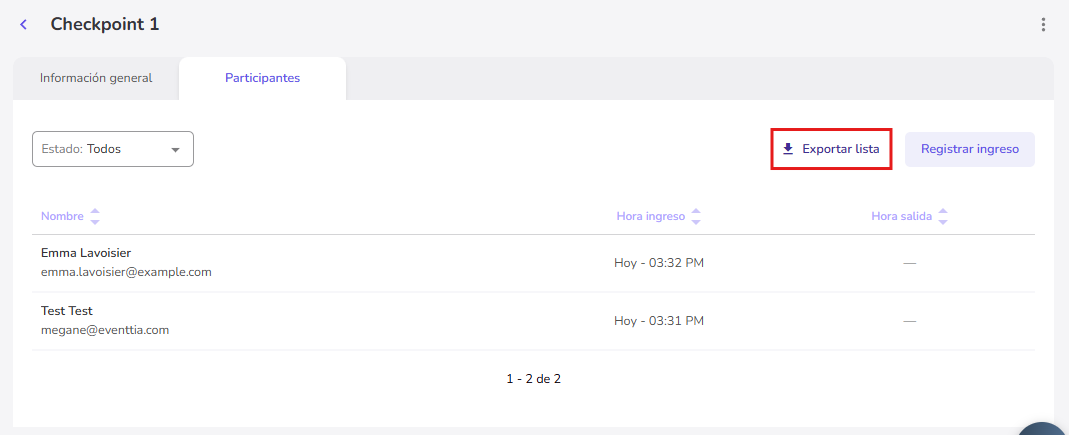
Task: Click the download icon in Exportar lista
Action: [788, 149]
